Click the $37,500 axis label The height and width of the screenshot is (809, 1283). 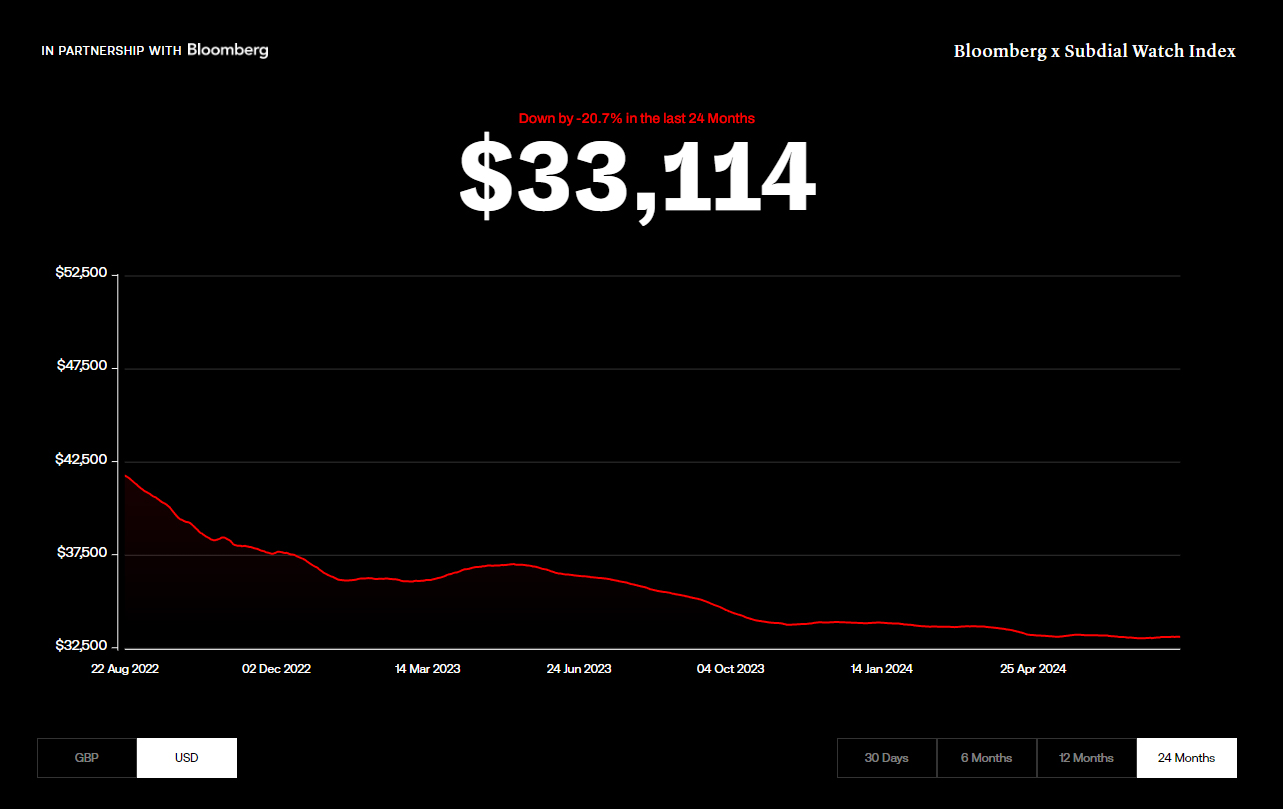pos(81,553)
